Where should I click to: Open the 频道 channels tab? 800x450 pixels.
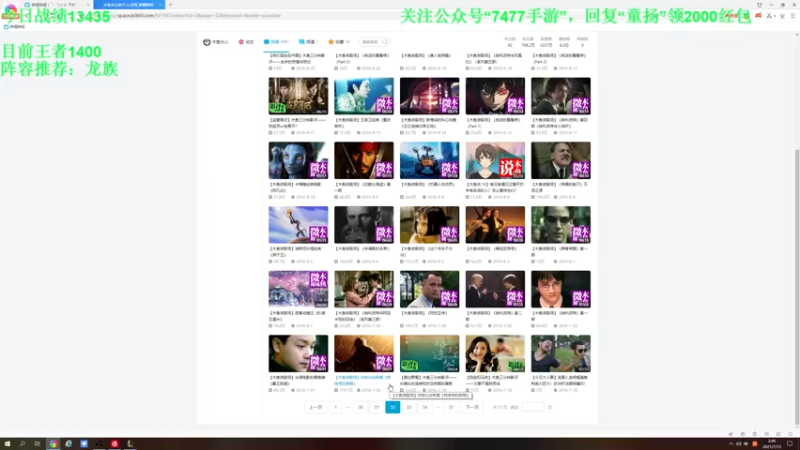pyautogui.click(x=308, y=42)
